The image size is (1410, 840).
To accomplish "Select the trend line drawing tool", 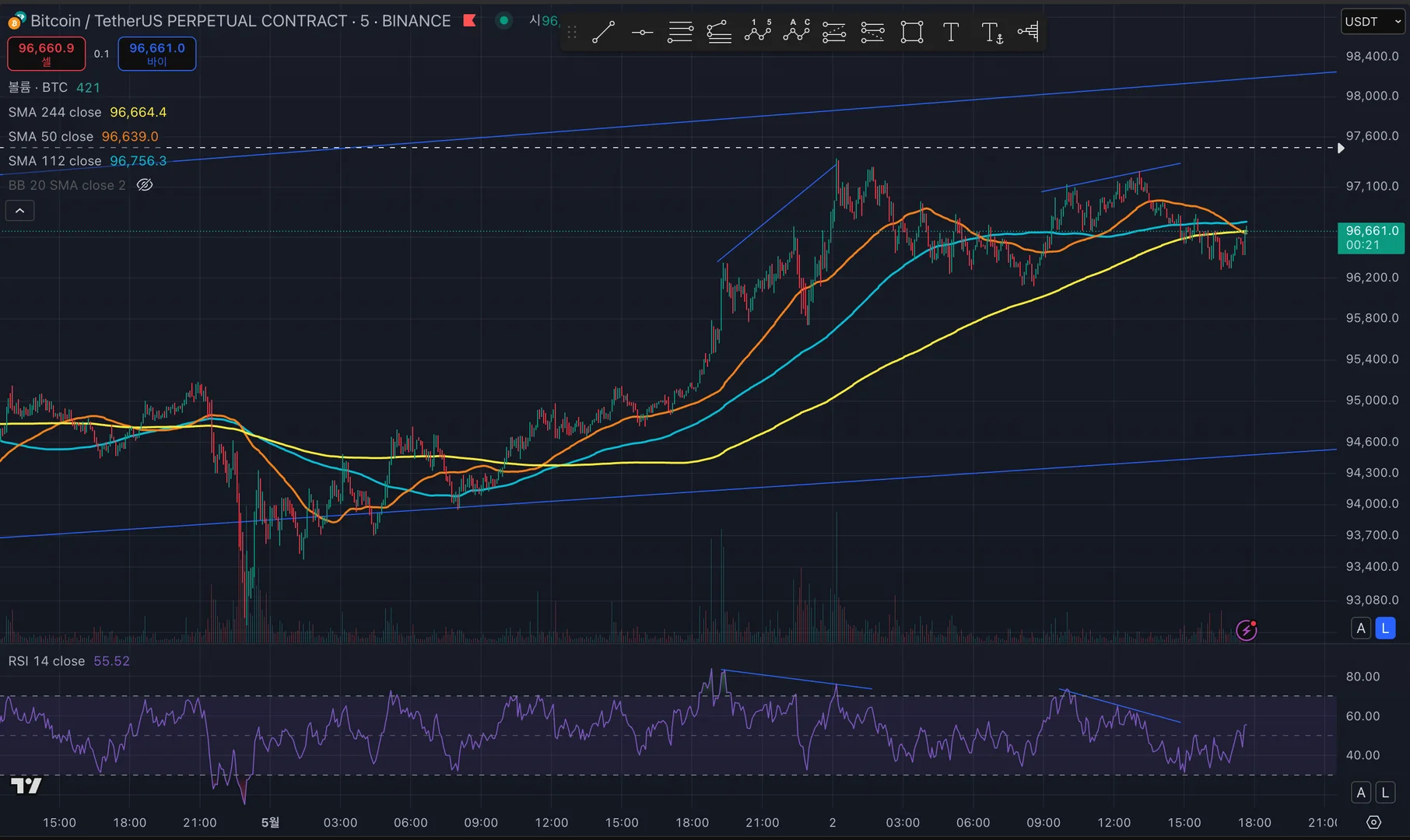I will 603,32.
